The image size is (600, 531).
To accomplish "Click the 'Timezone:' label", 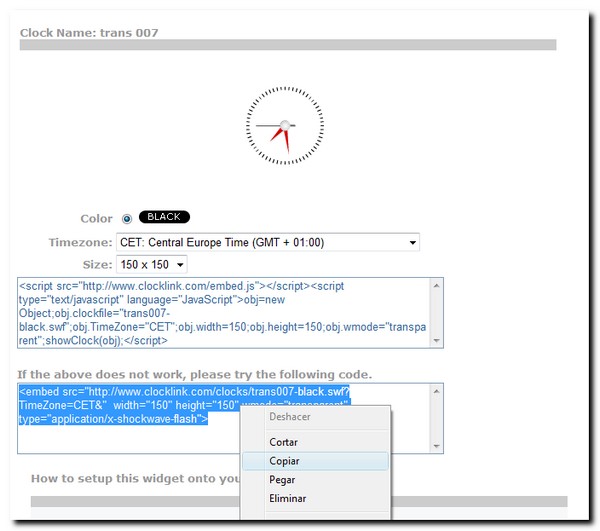I will tap(80, 243).
